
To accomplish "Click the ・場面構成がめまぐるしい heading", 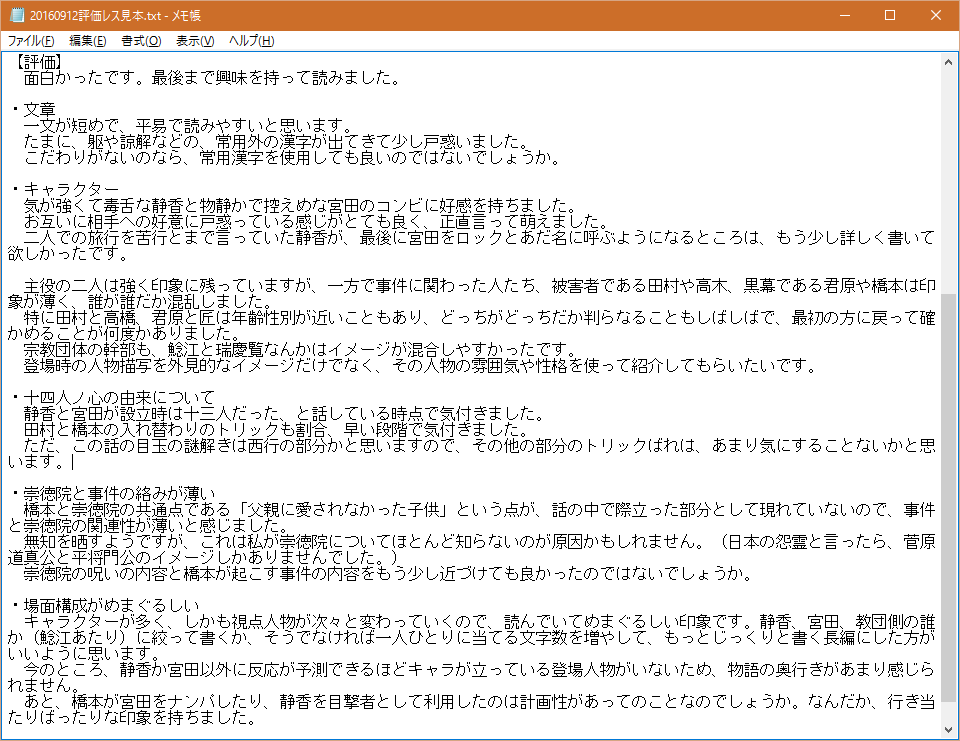I will click(x=104, y=606).
